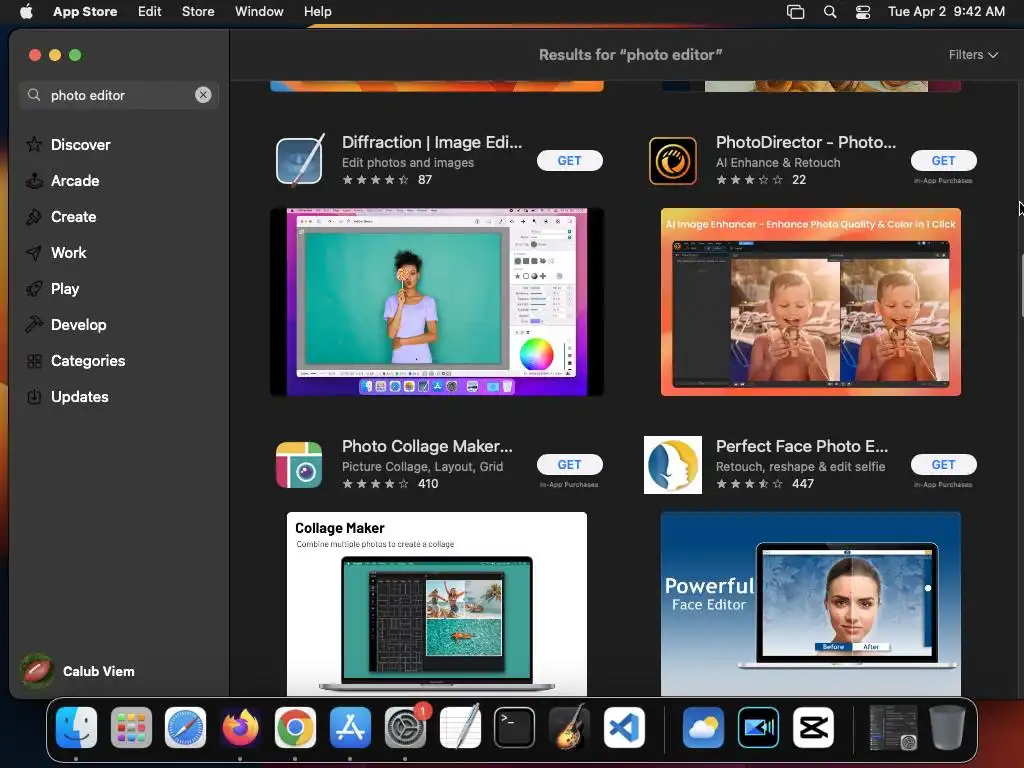Click the App Store Dock icon
This screenshot has height=768, width=1024.
pyautogui.click(x=350, y=728)
